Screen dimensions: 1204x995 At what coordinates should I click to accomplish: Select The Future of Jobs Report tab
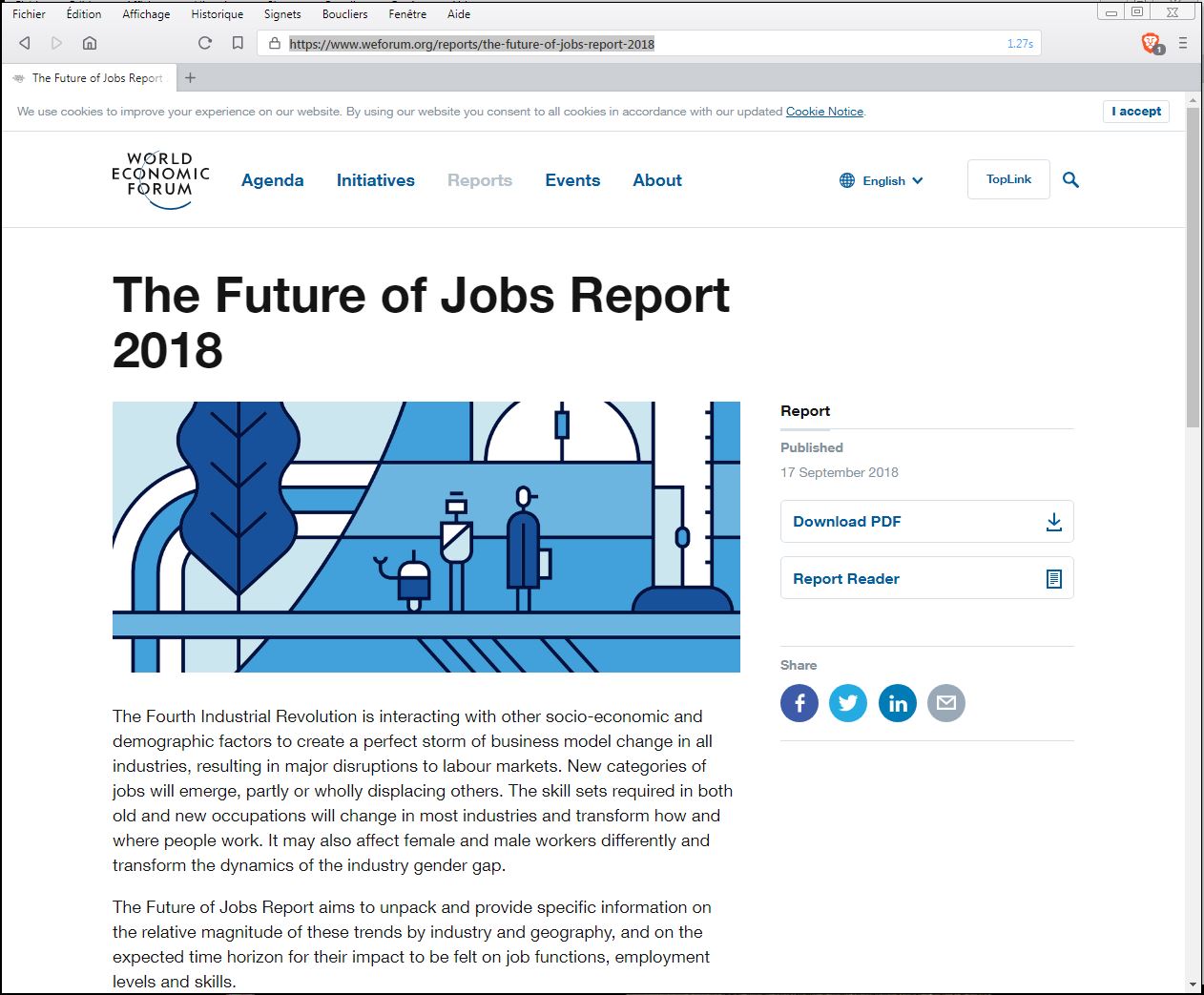(x=89, y=78)
